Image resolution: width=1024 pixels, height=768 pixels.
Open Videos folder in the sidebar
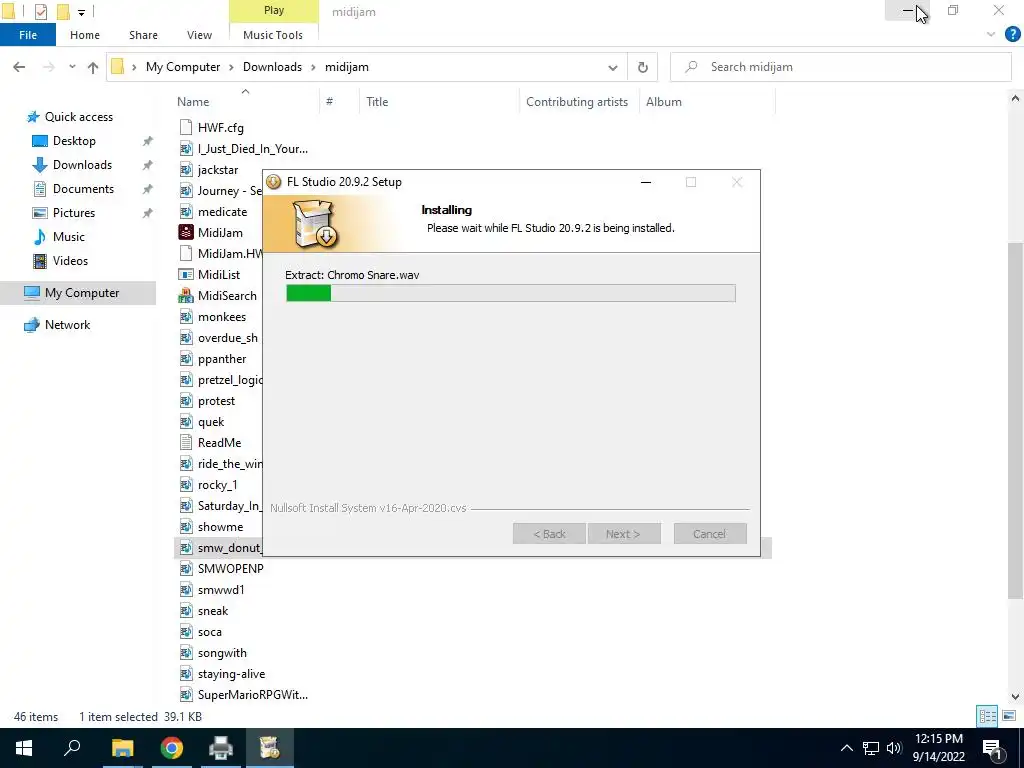pos(70,261)
